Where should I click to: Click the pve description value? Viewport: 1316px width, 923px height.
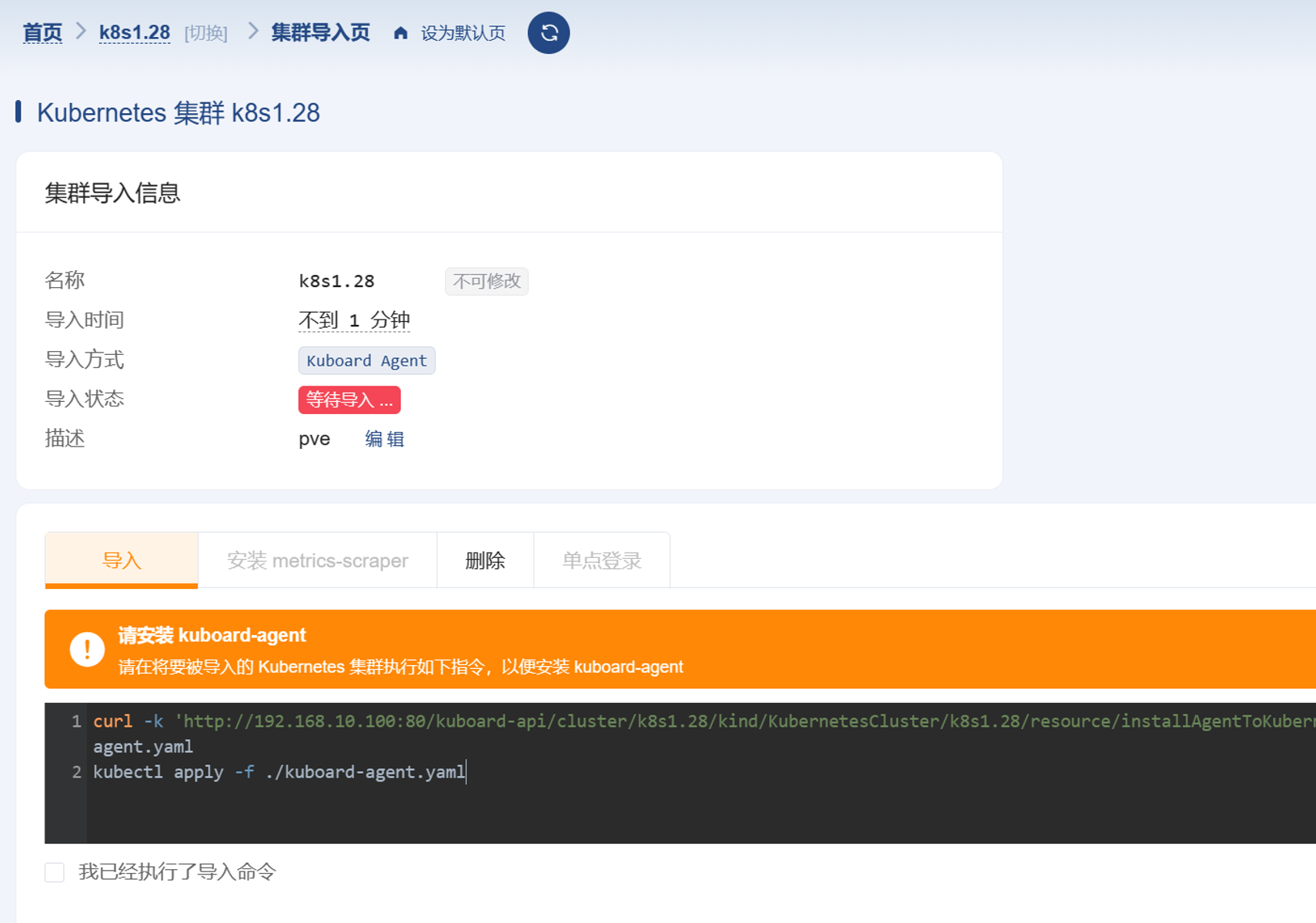coord(314,439)
